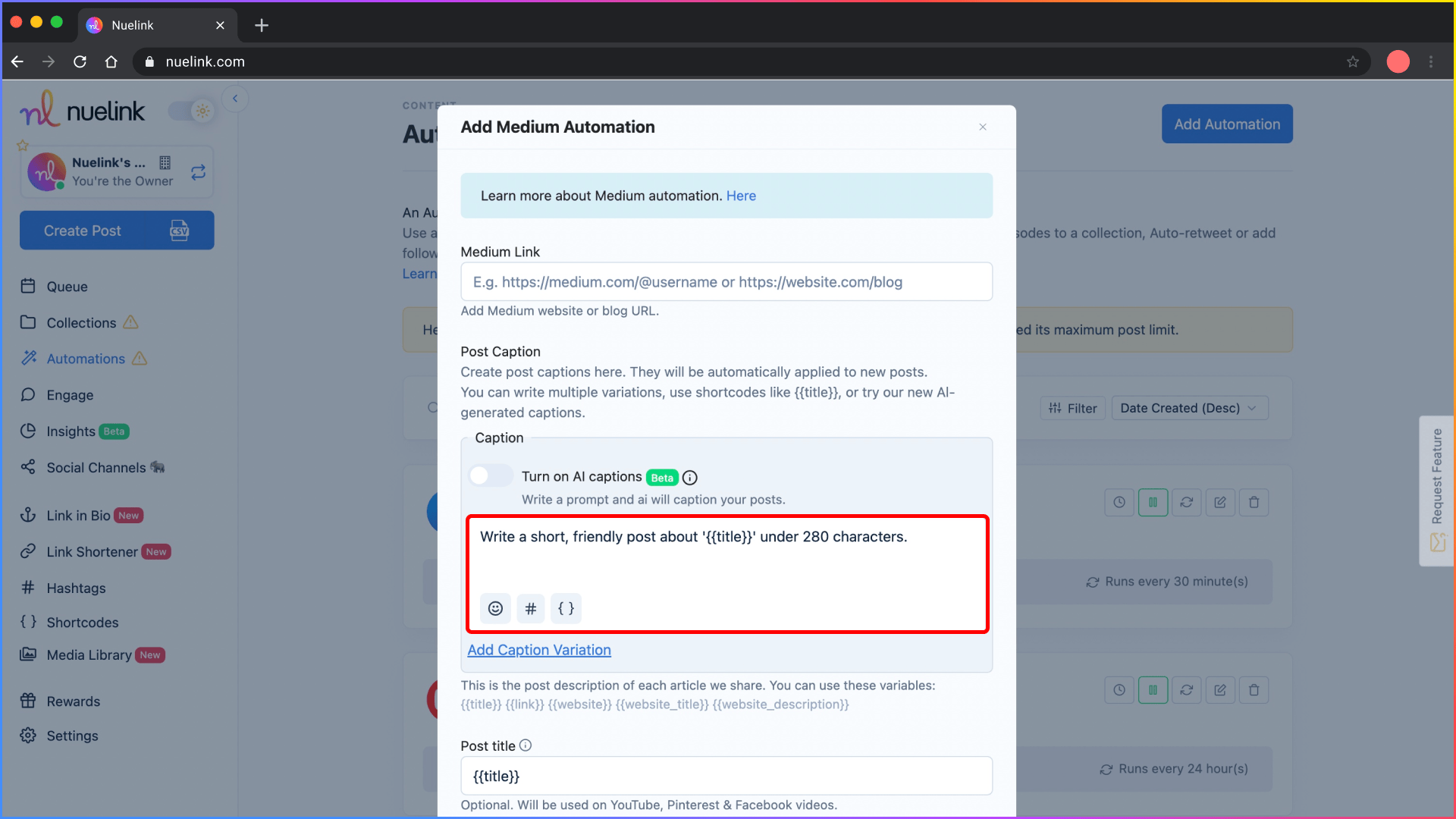Screen dimensions: 1456x819
Task: Open the Filter options
Action: 1073,408
